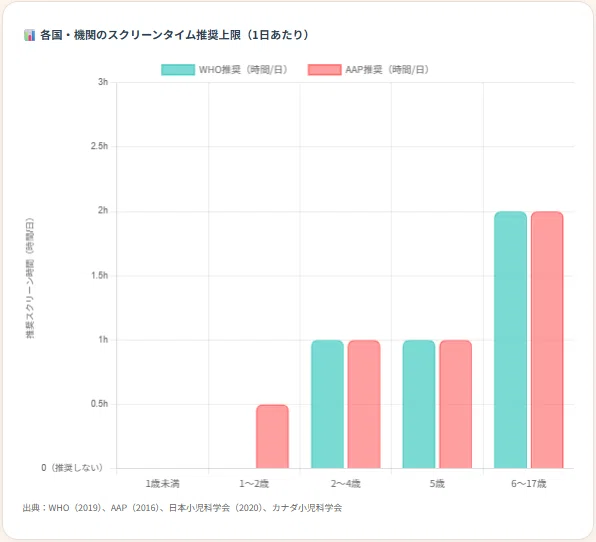Select the WHO bar for 2〜4歳
This screenshot has width=596, height=542.
[327, 404]
